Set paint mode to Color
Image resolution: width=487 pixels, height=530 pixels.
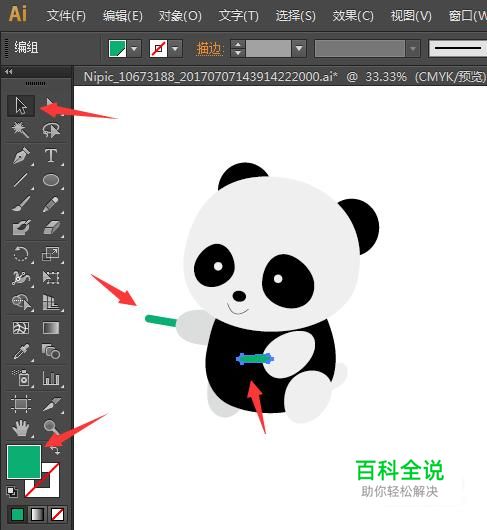pos(17,515)
